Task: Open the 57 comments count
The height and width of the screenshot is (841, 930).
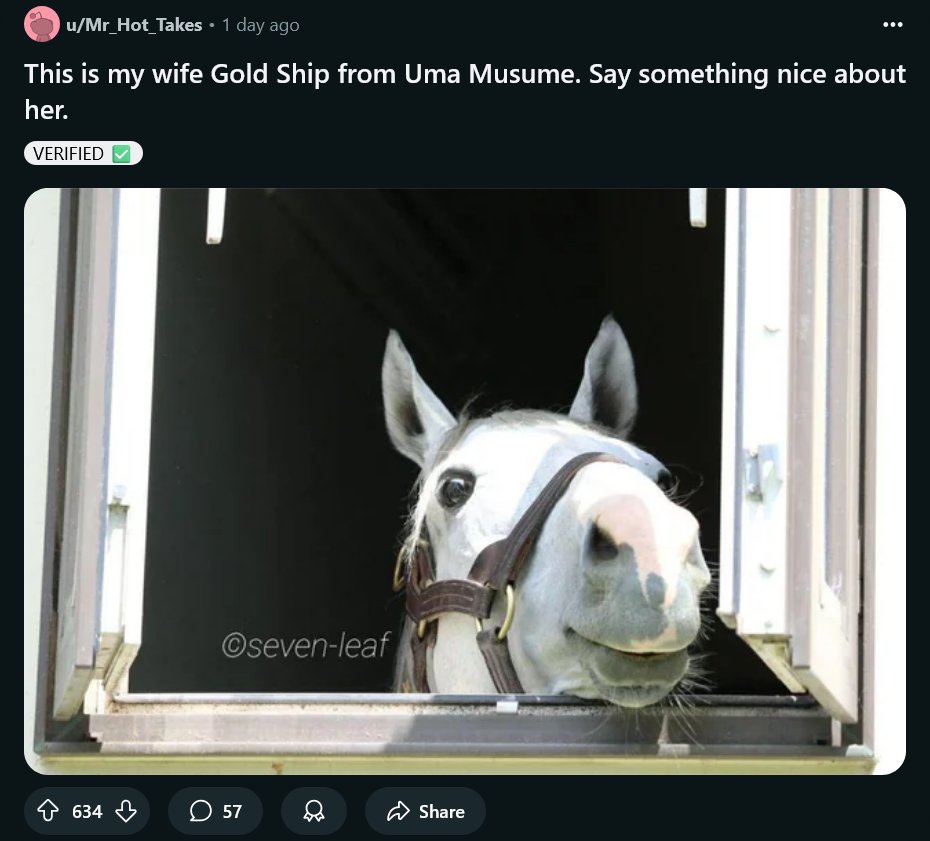Action: (232, 811)
